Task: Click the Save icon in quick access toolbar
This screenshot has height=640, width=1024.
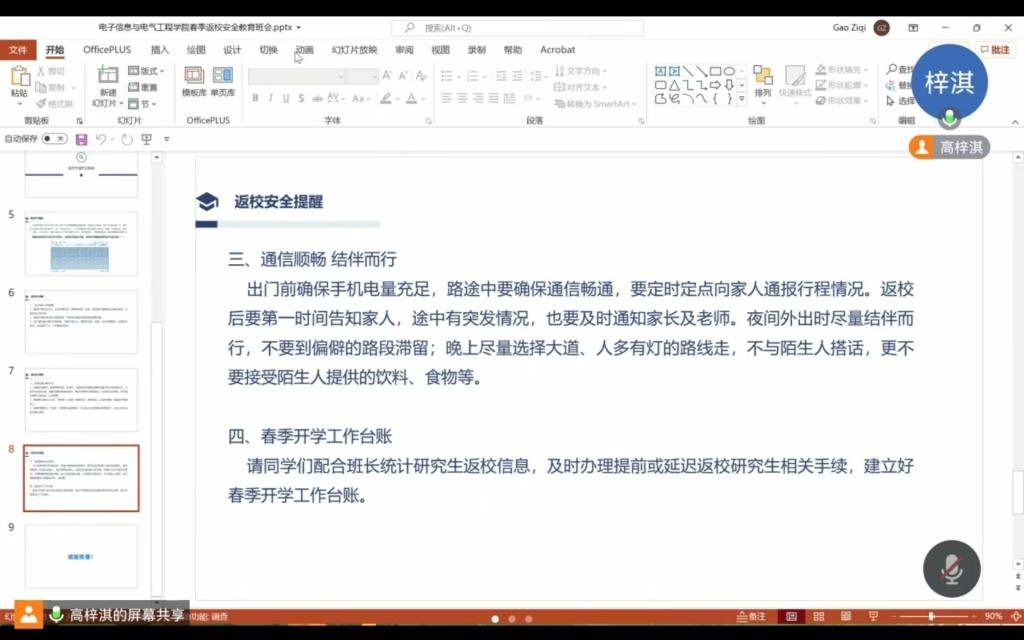Action: coord(81,139)
